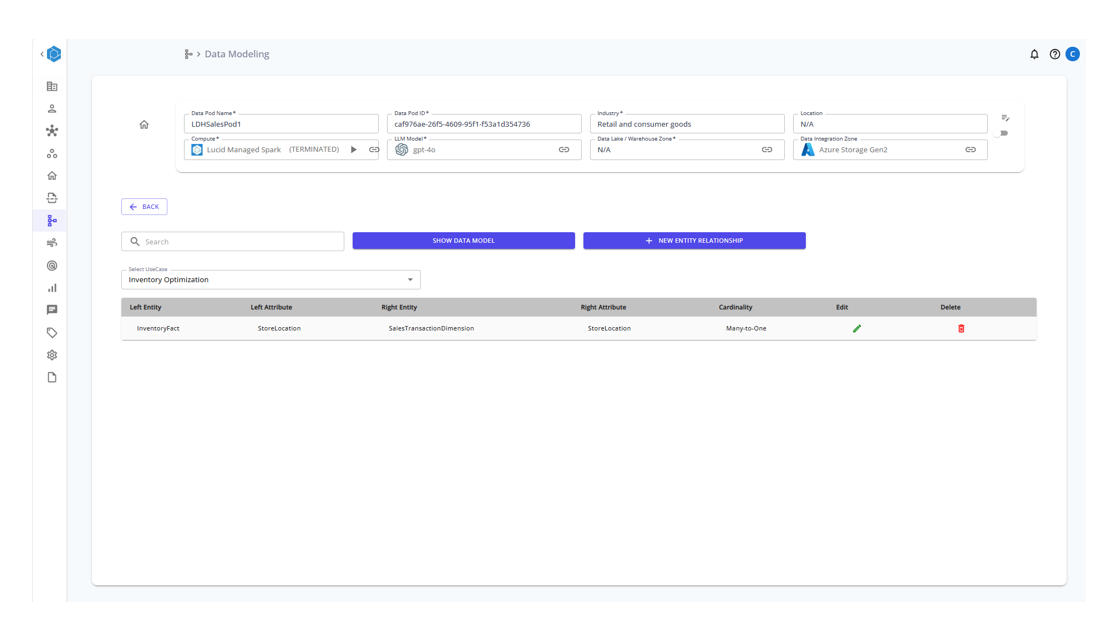Open the Select UseCase dropdown

[271, 279]
